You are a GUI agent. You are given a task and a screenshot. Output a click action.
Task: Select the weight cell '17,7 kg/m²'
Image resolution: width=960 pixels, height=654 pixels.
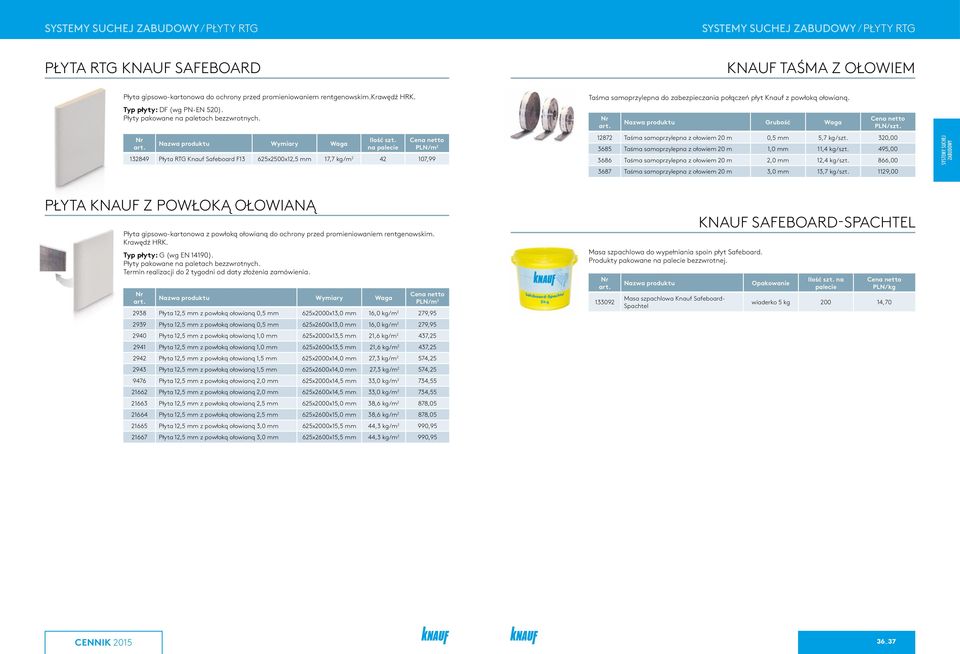point(339,159)
